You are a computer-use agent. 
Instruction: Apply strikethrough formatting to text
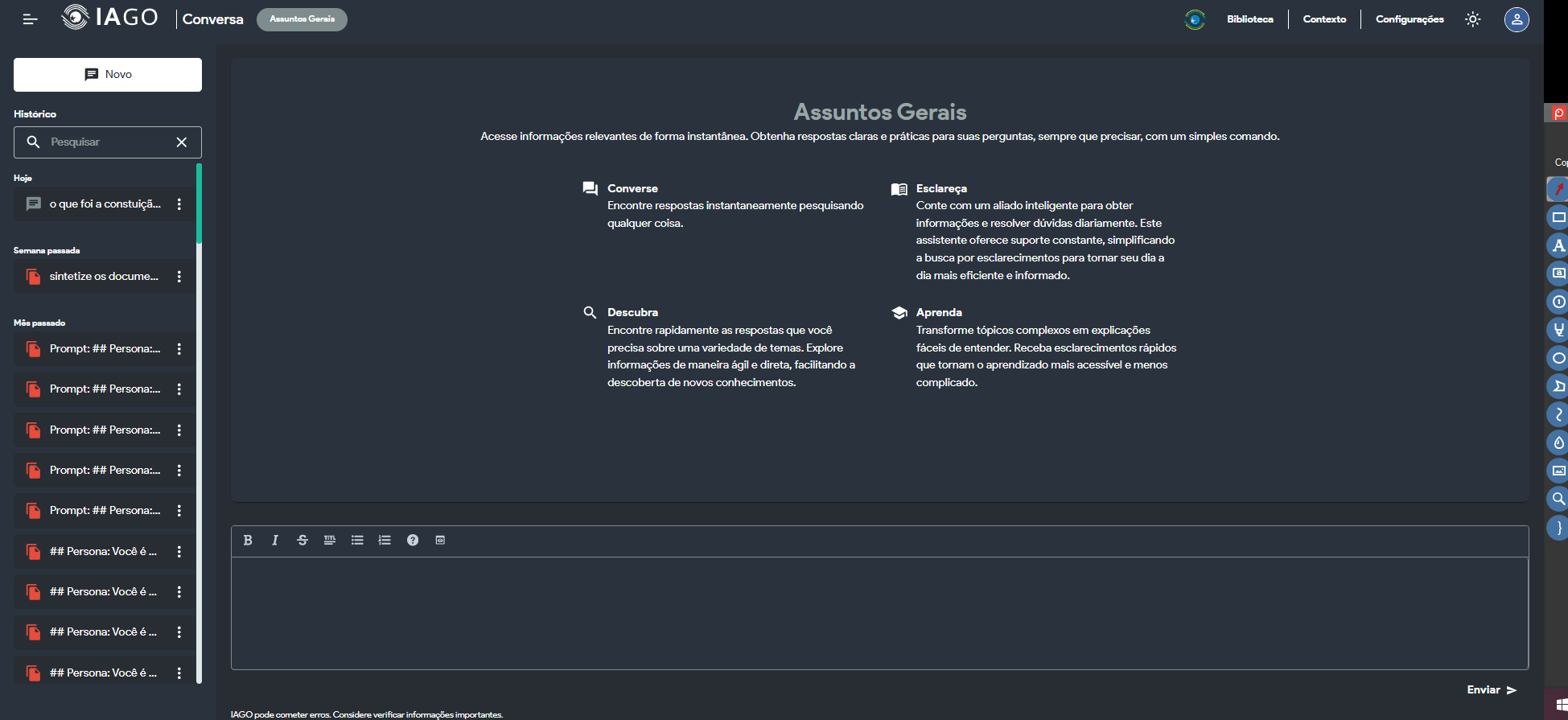click(x=302, y=541)
